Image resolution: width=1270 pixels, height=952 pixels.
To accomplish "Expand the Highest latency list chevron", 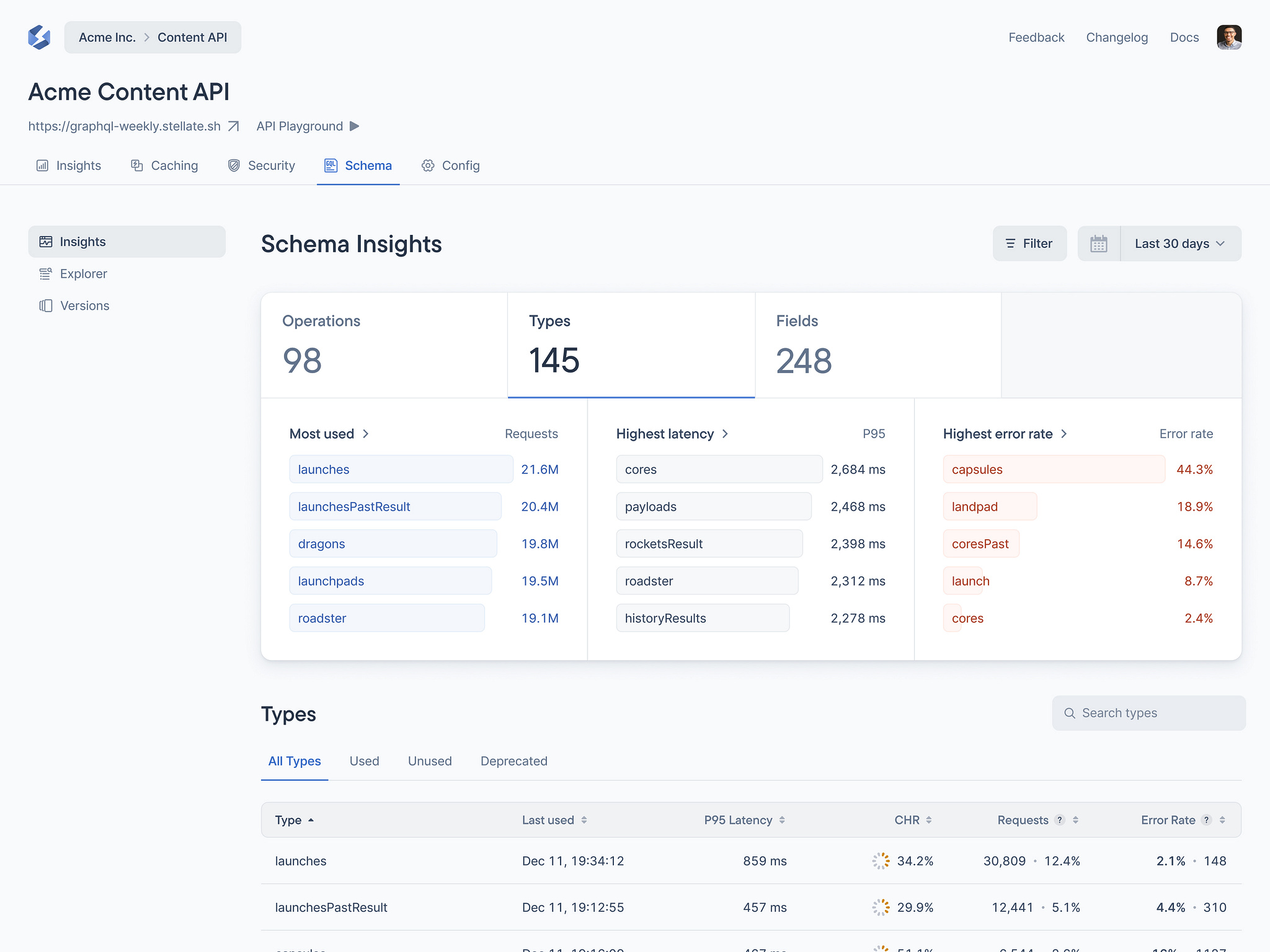I will pos(726,434).
